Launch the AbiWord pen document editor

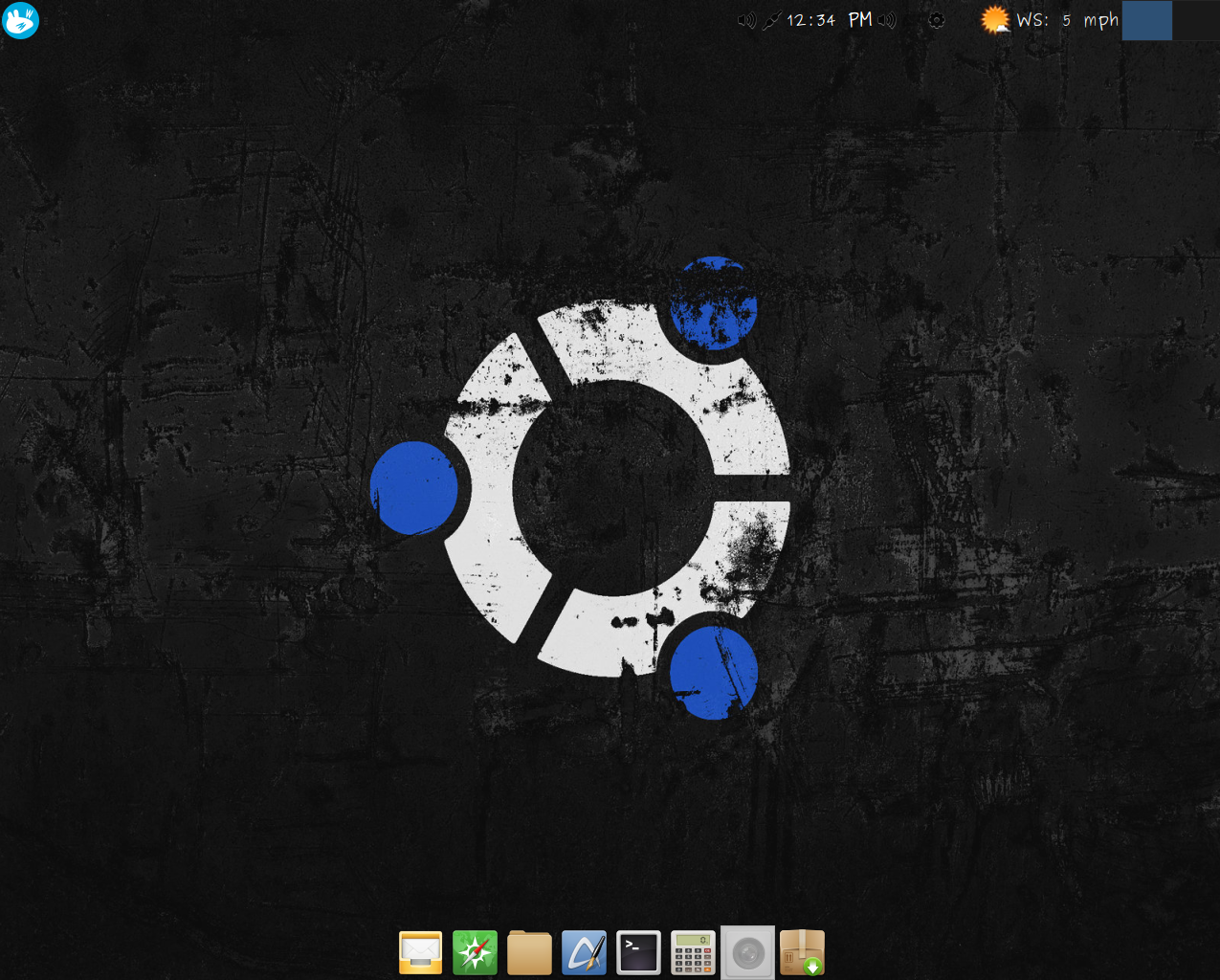[x=584, y=952]
